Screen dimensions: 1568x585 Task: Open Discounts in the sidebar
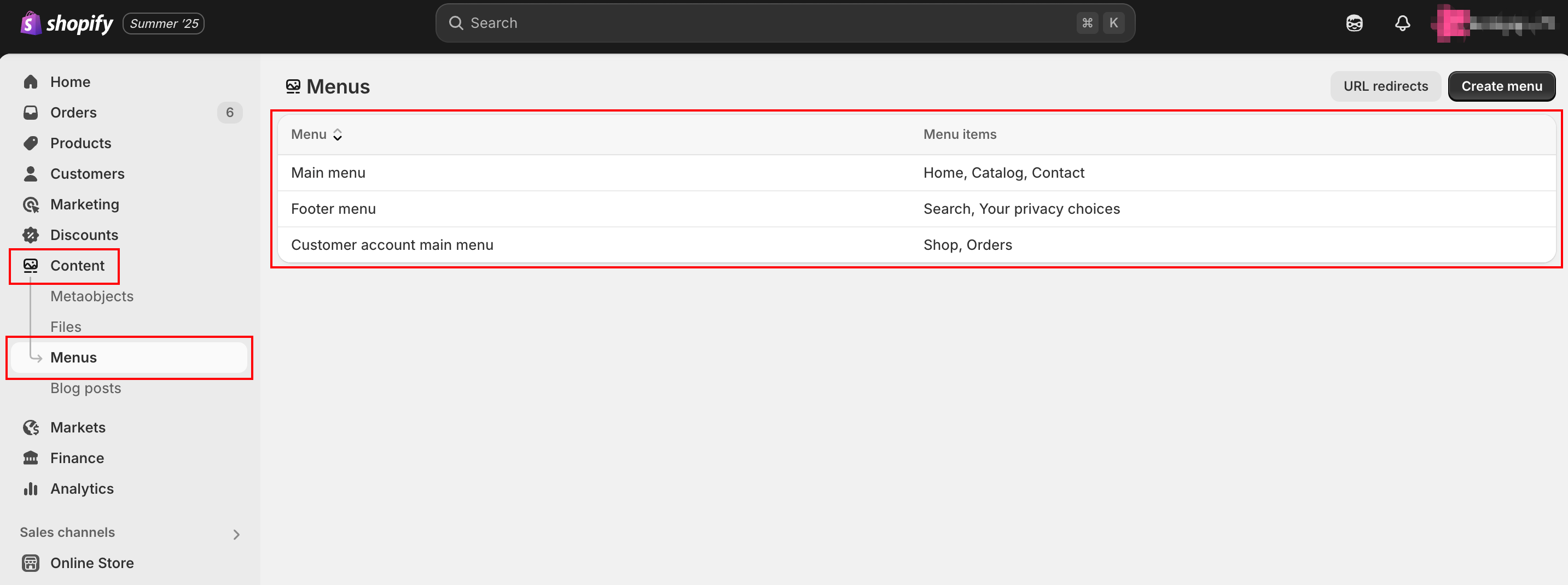(84, 235)
